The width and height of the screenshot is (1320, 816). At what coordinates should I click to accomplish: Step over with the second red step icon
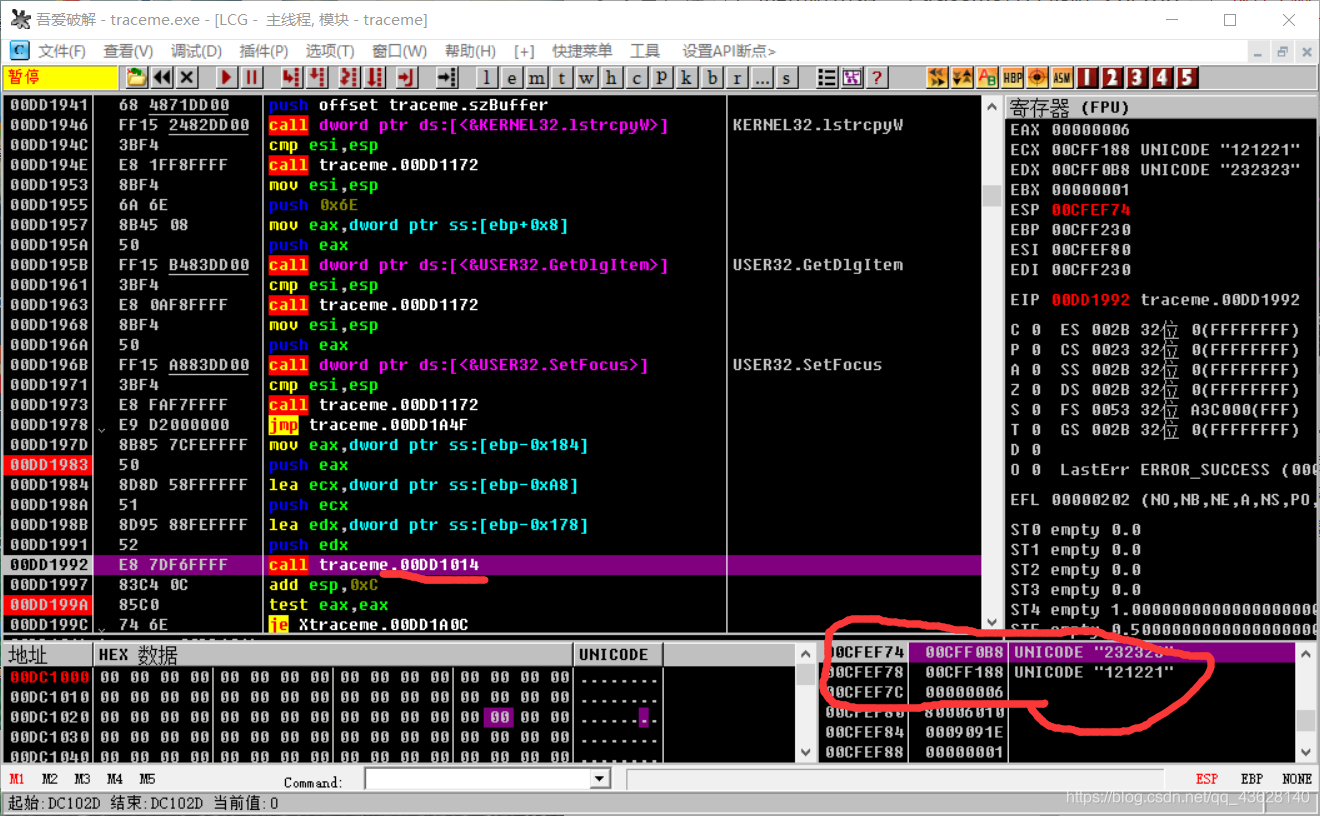click(317, 77)
